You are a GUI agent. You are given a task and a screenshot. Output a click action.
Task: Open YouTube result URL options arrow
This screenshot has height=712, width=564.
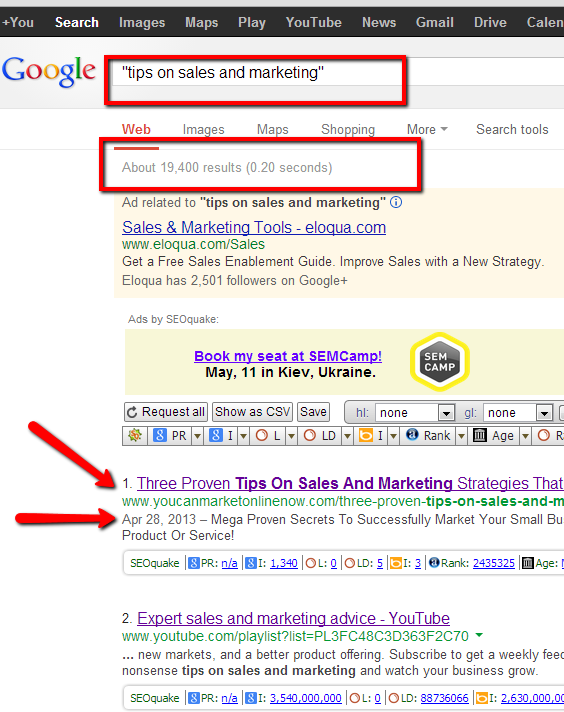pos(479,635)
